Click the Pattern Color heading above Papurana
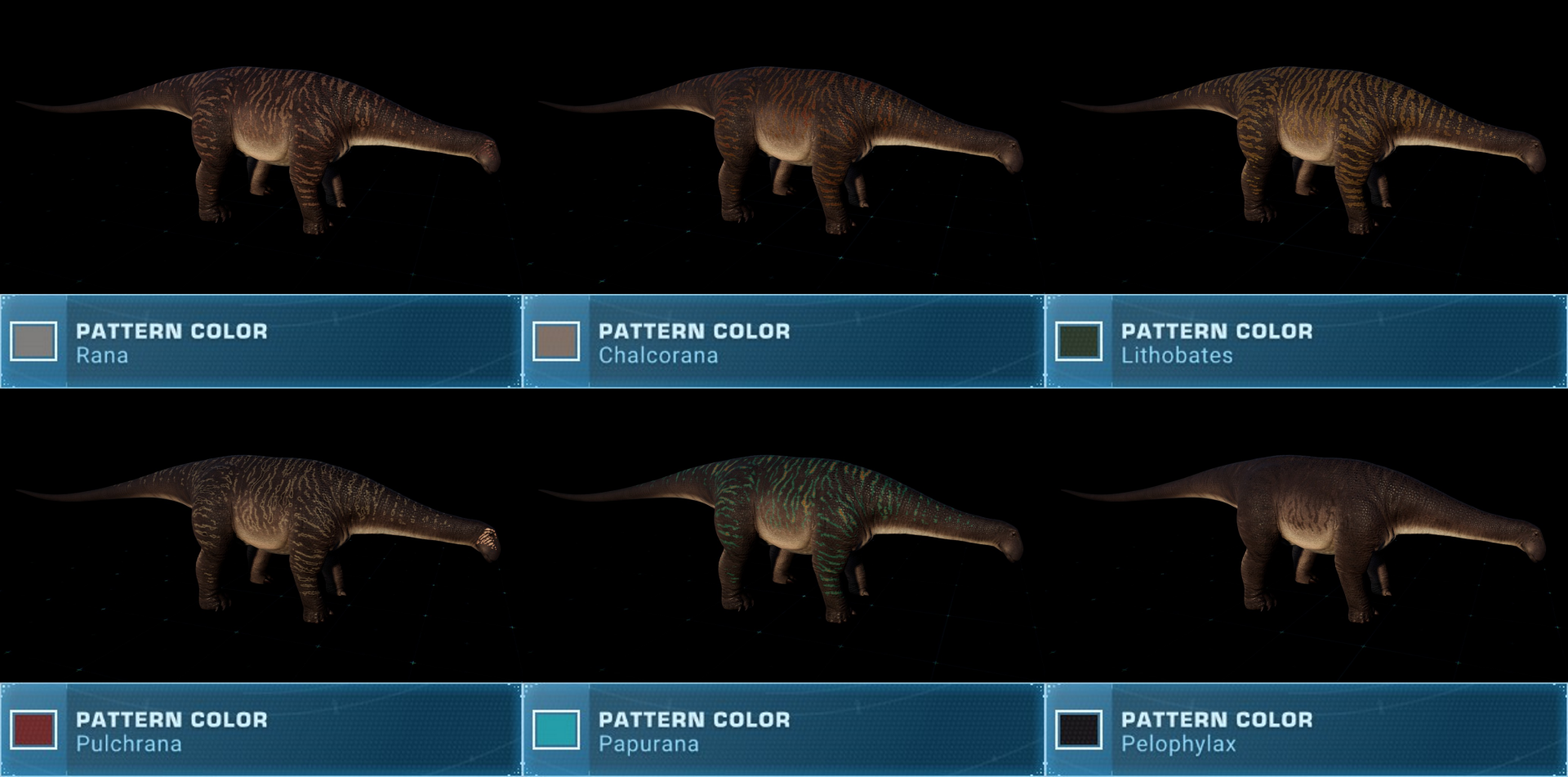1568x777 pixels. pos(694,720)
